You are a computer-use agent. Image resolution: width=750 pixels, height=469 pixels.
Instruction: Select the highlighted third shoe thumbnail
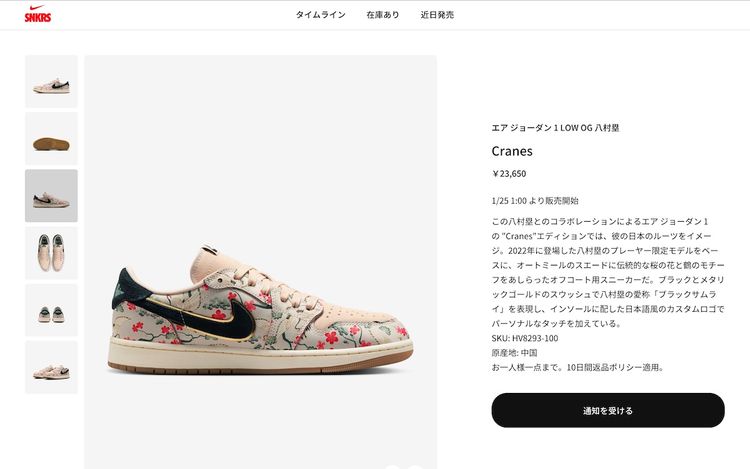tap(51, 196)
